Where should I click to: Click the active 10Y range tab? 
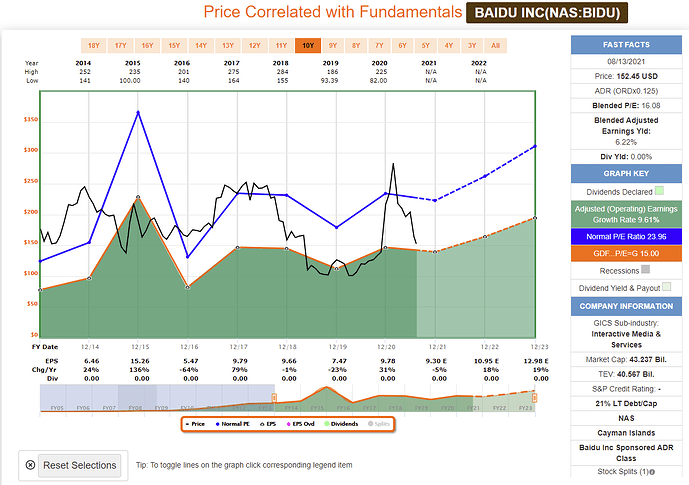308,45
